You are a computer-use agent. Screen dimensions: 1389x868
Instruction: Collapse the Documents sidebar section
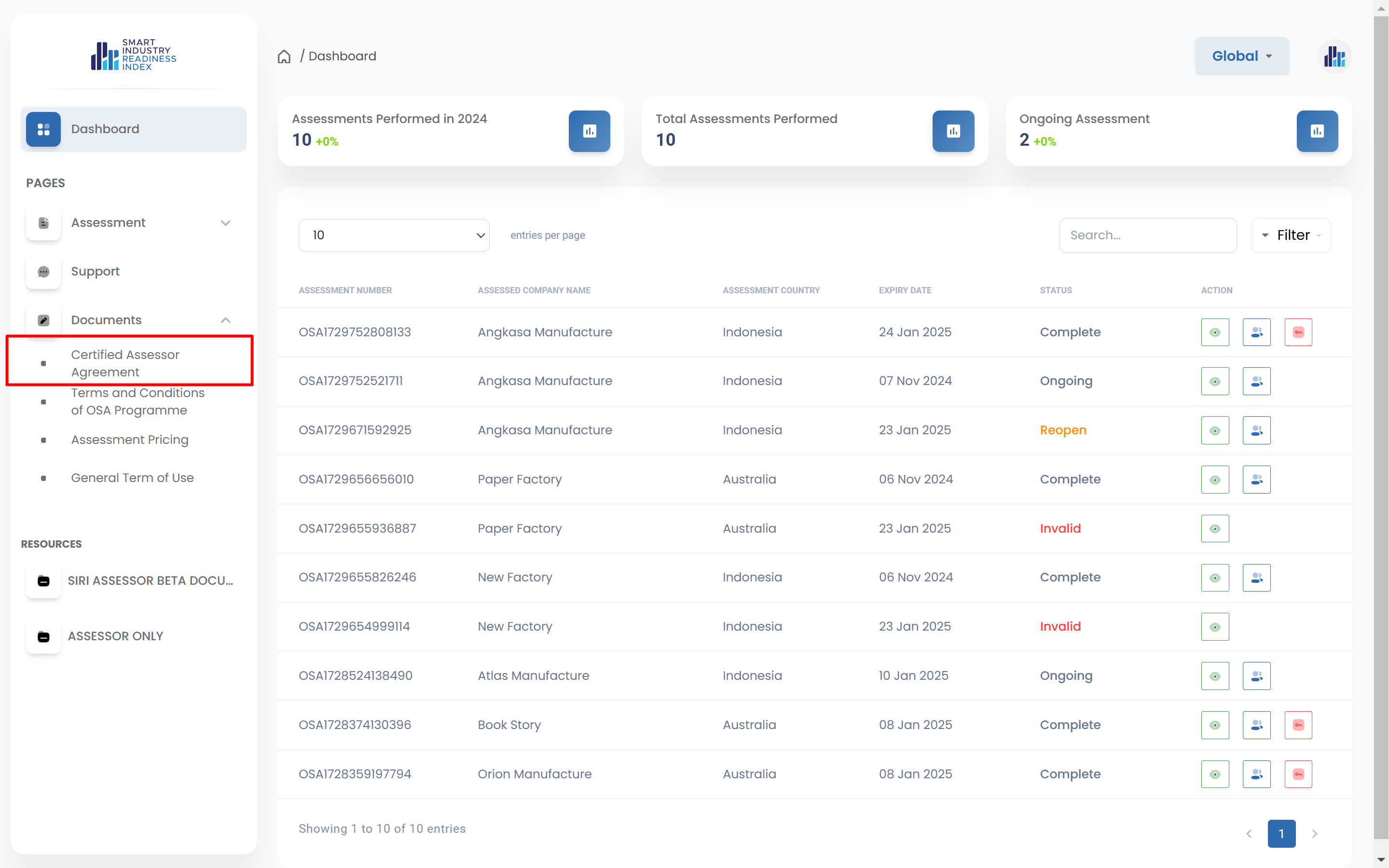click(226, 320)
